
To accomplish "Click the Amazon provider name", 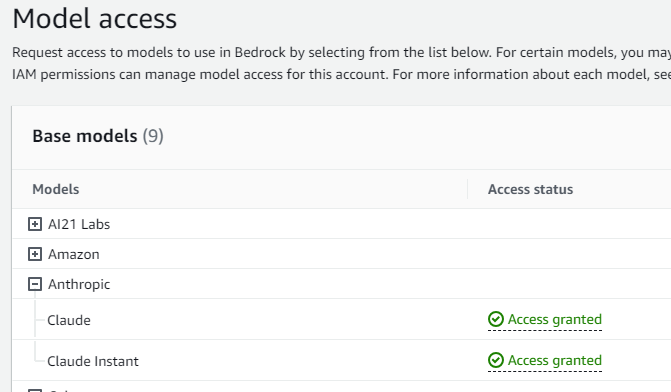I will (74, 254).
